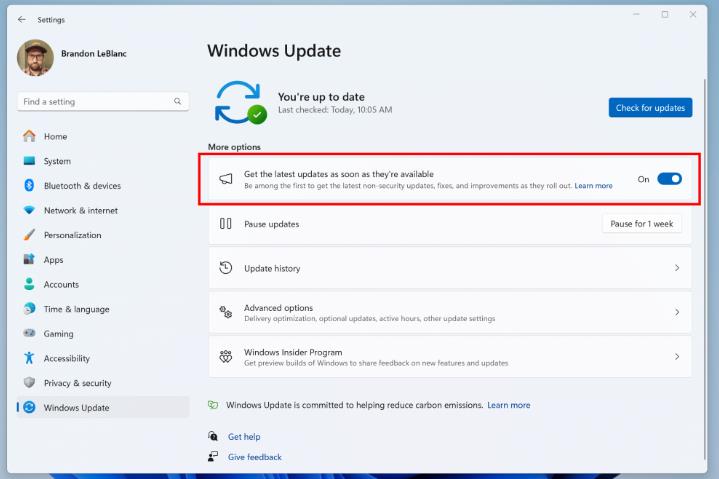The height and width of the screenshot is (479, 719).
Task: Click the Advanced options title text
Action: coord(278,308)
